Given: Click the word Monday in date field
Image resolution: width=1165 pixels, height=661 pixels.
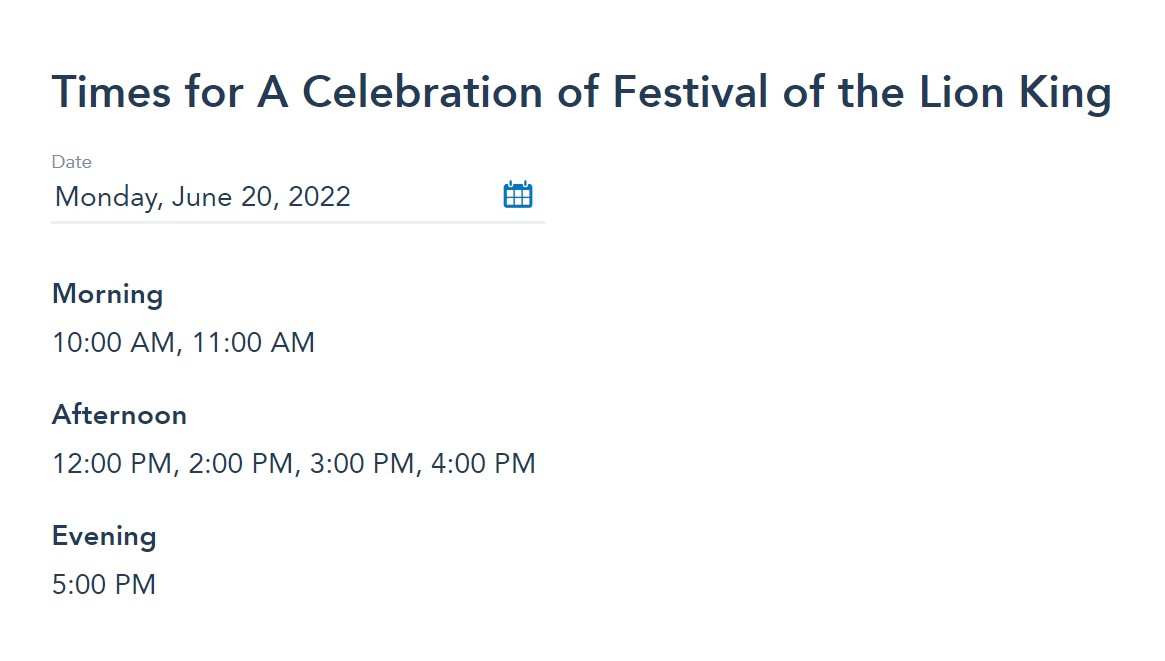Looking at the screenshot, I should click(x=106, y=198).
